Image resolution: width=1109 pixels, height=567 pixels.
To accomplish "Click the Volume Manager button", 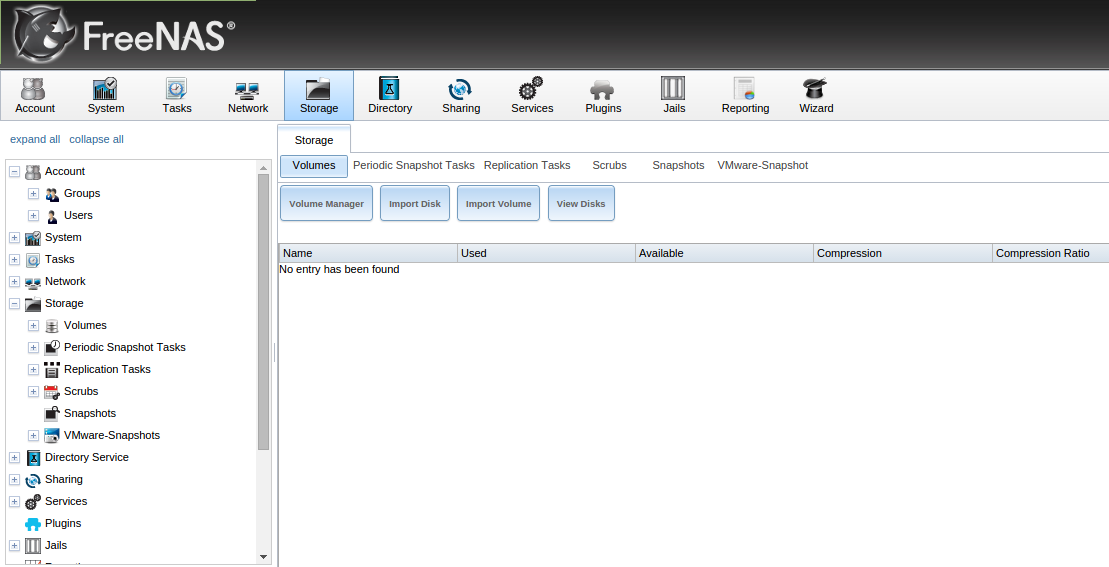I will pyautogui.click(x=326, y=204).
